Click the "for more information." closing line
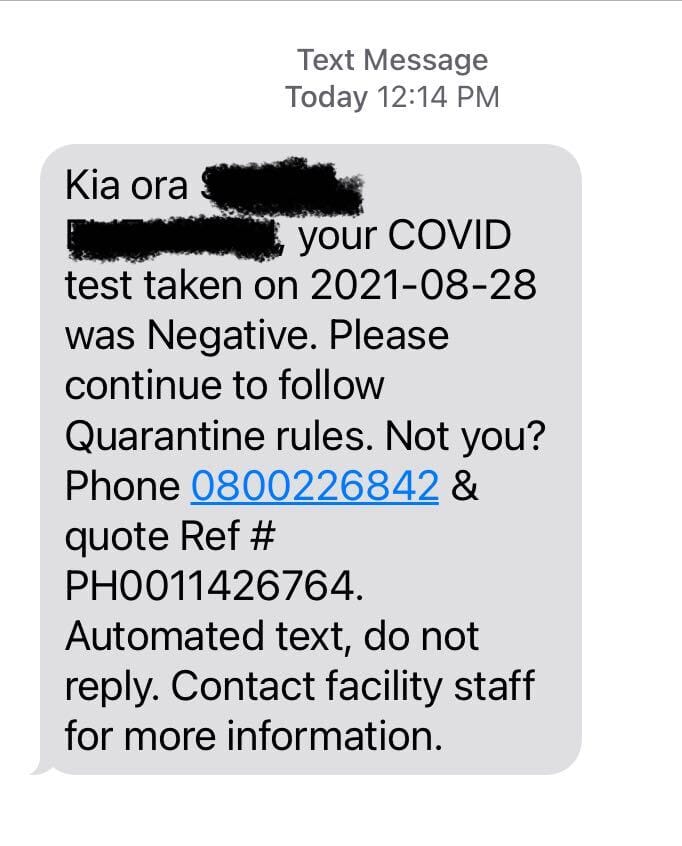Screen dimensions: 682x846 coord(254,736)
